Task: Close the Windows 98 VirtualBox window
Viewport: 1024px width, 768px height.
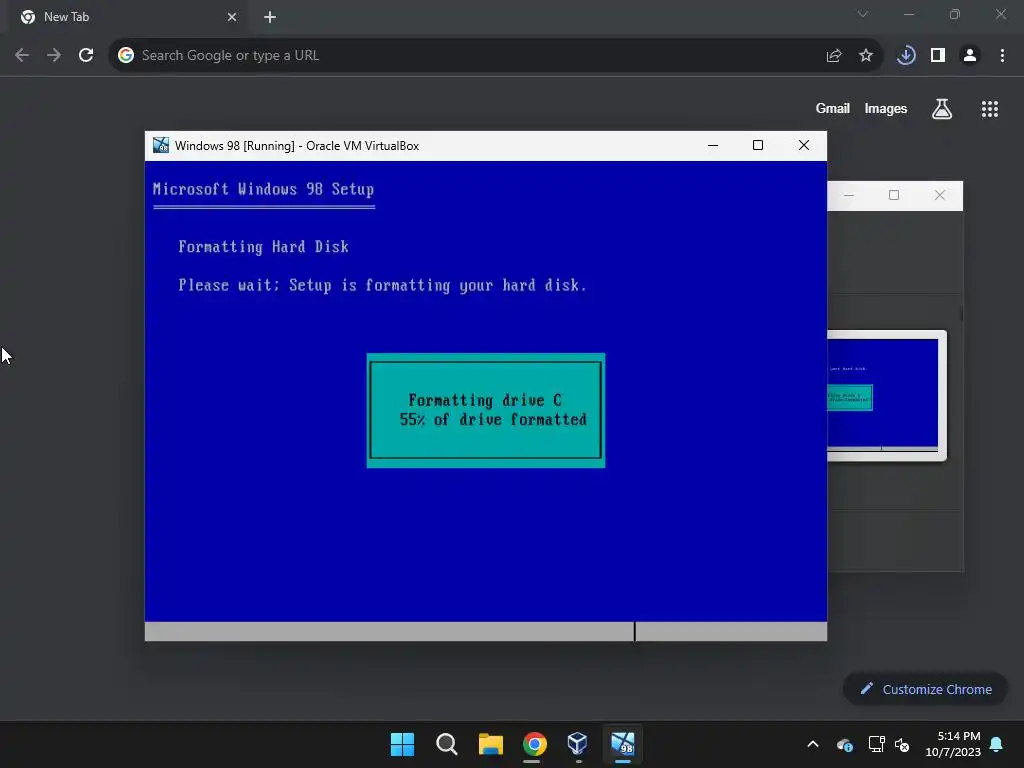Action: point(804,146)
